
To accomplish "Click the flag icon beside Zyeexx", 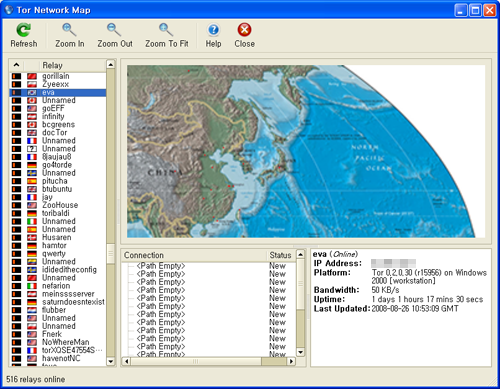I will tap(32, 84).
